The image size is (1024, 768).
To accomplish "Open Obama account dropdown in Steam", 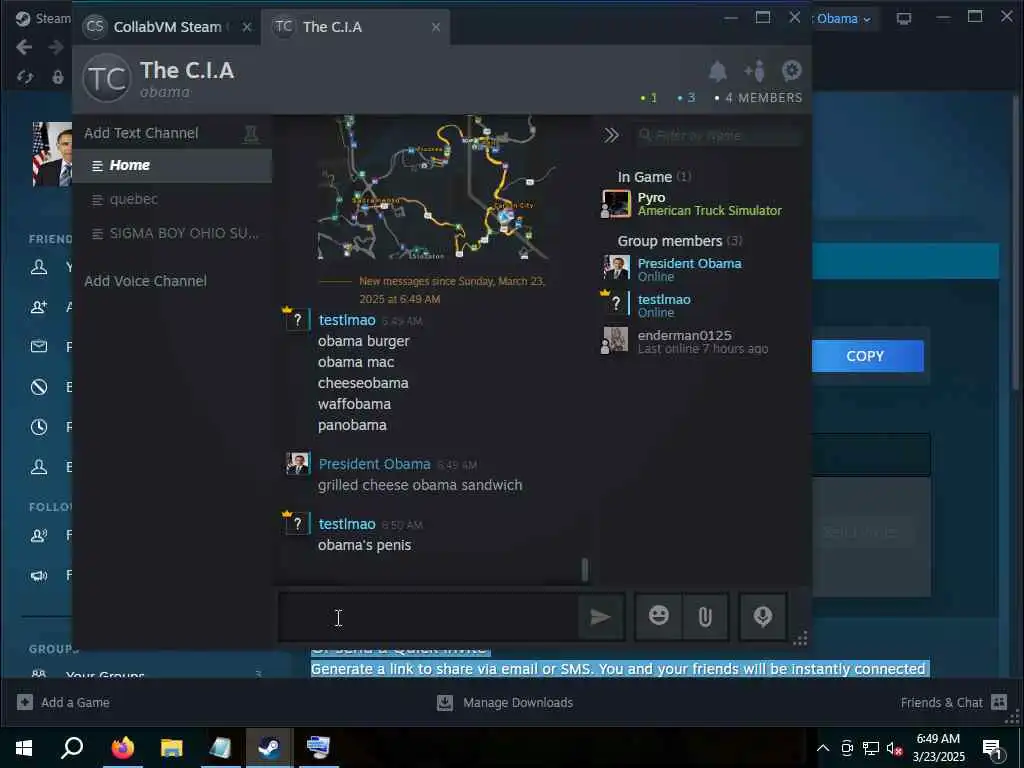I will point(843,19).
